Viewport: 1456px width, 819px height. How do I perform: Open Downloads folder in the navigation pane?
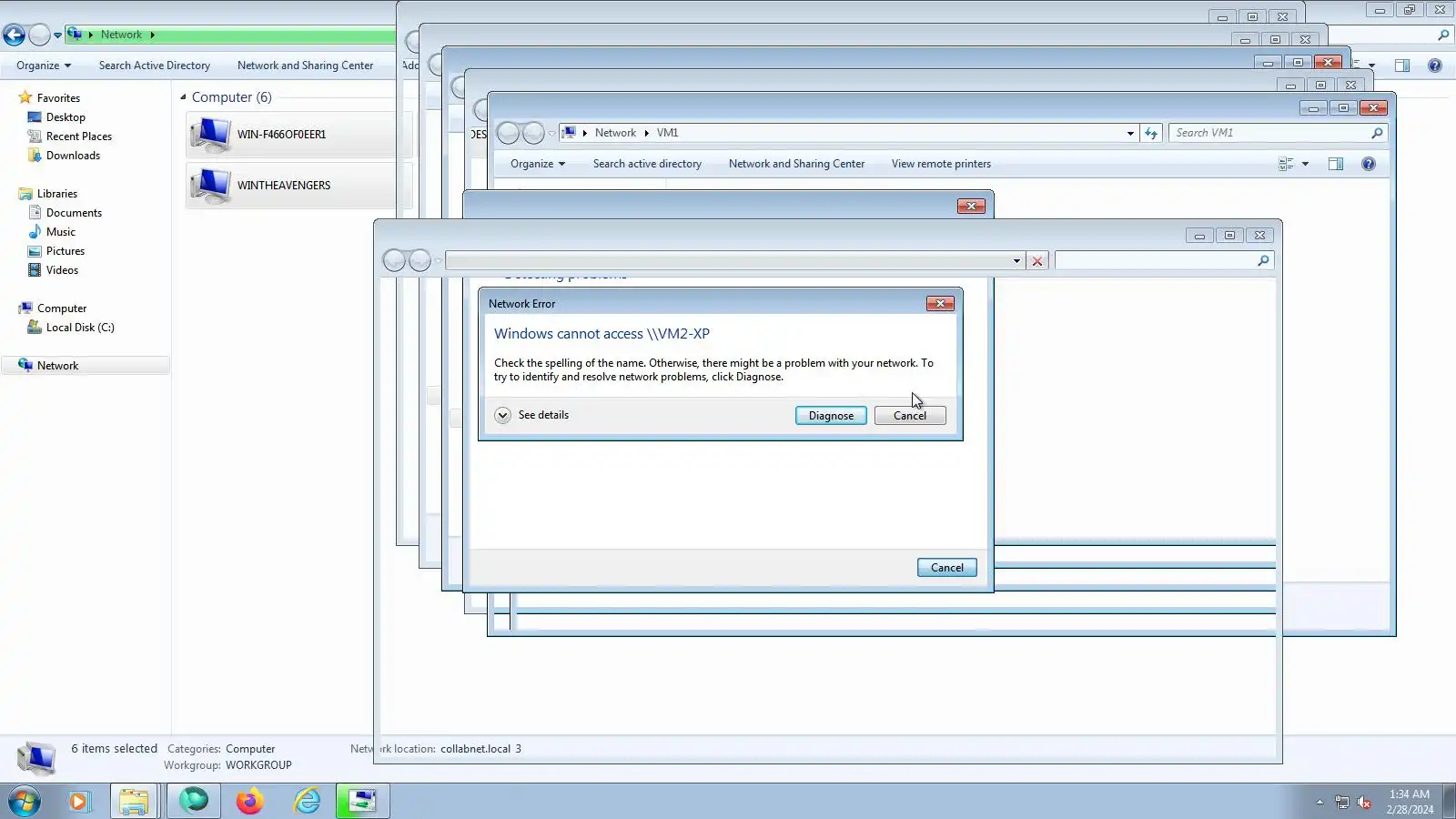73,156
